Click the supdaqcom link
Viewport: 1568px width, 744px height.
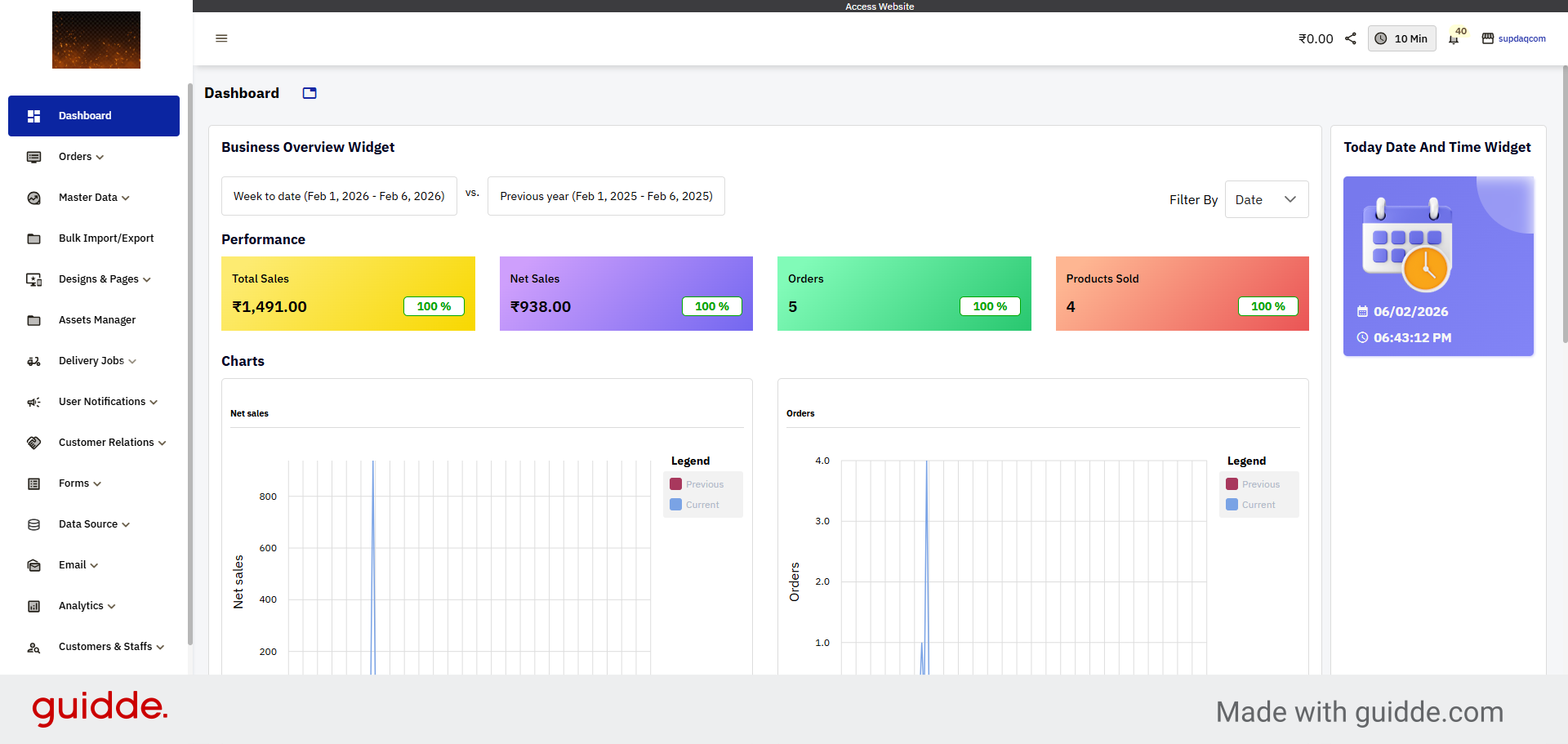point(1522,38)
